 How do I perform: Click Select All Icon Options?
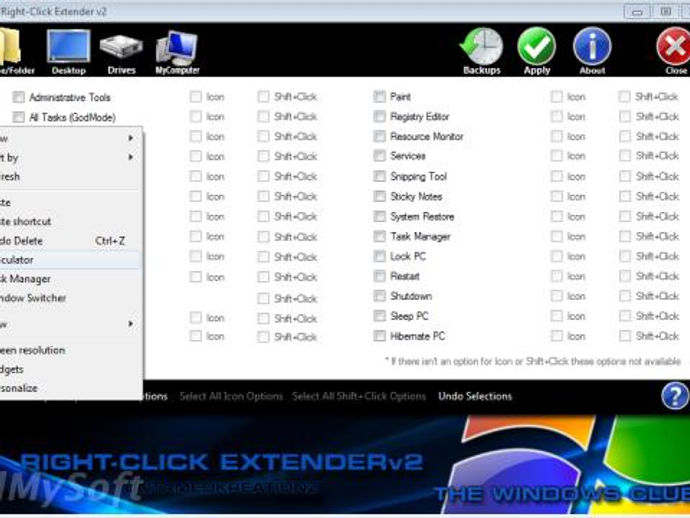point(231,396)
